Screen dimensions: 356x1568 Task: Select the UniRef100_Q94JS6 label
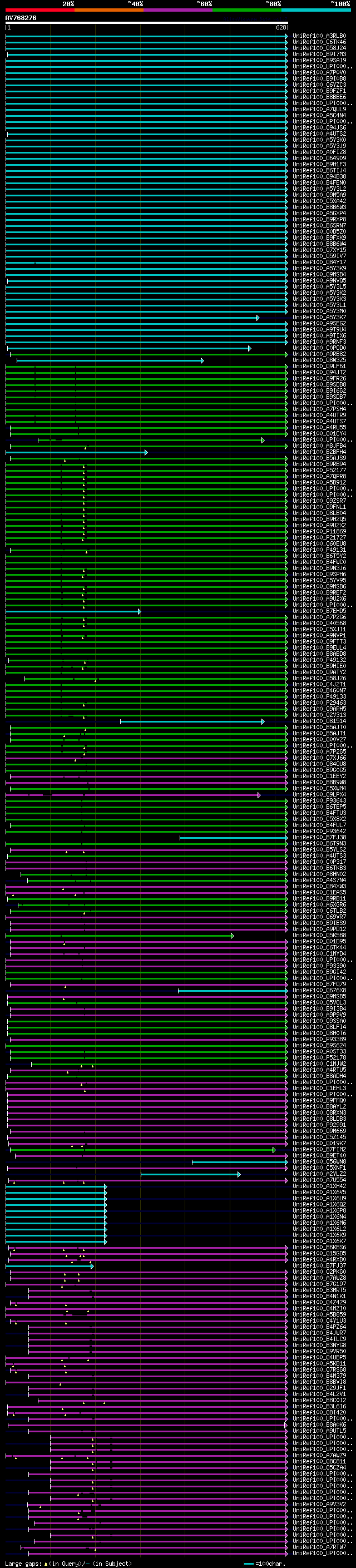[319, 128]
